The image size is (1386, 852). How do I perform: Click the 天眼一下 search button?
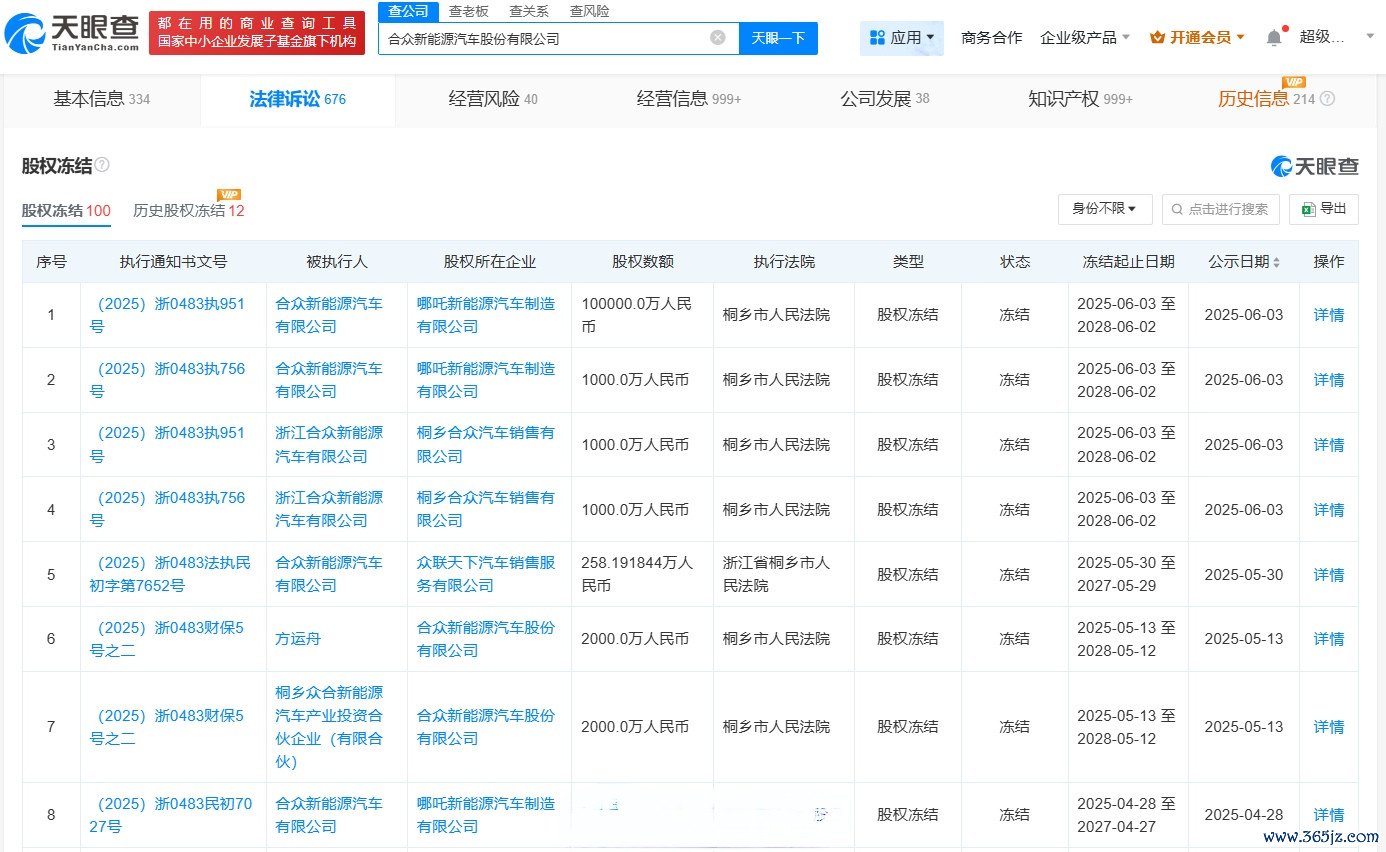[x=778, y=38]
